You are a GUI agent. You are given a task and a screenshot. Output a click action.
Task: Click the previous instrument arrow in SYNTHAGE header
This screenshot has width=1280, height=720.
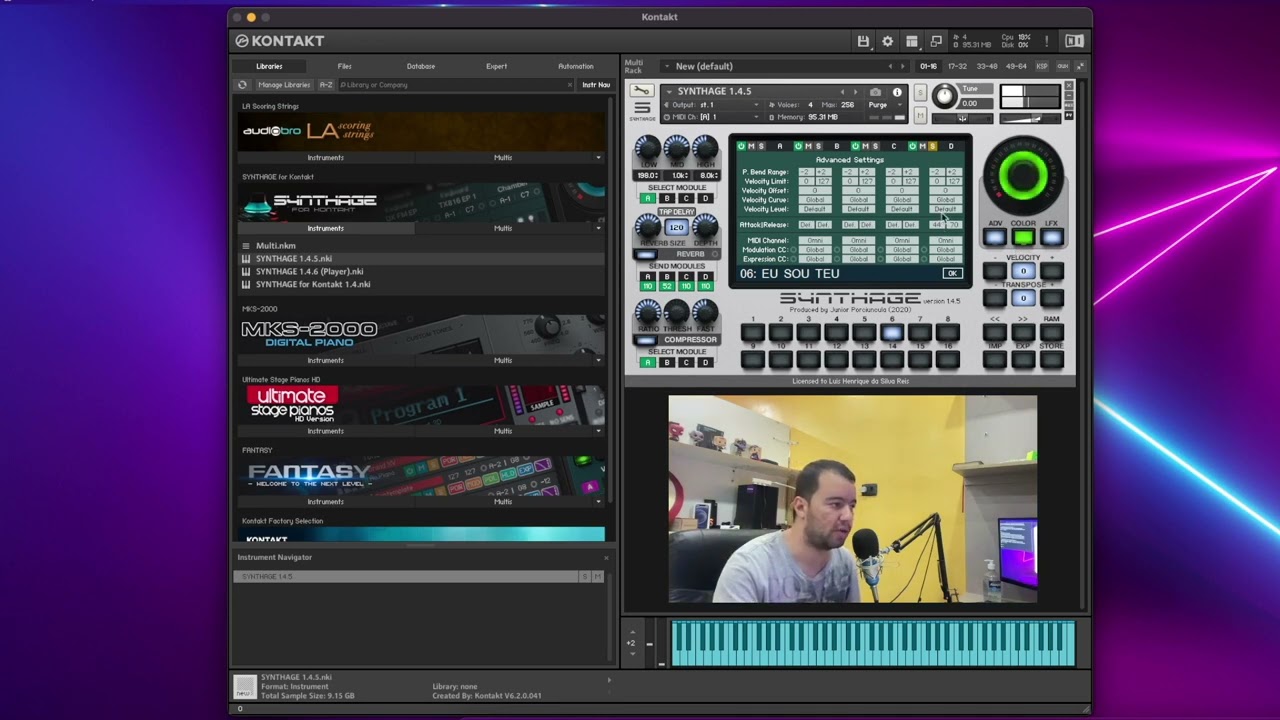[x=842, y=92]
